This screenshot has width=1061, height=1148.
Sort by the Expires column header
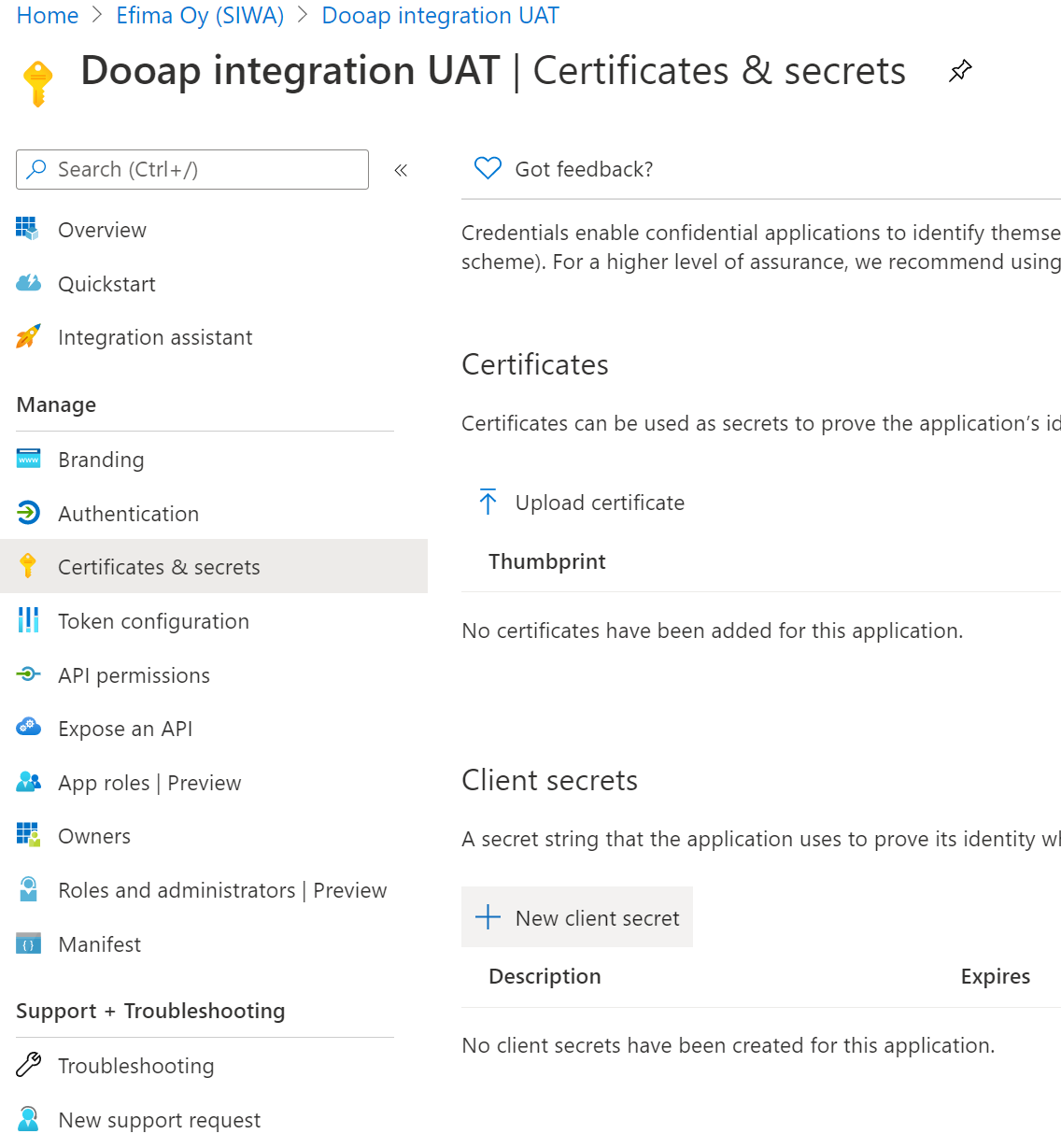tap(996, 976)
